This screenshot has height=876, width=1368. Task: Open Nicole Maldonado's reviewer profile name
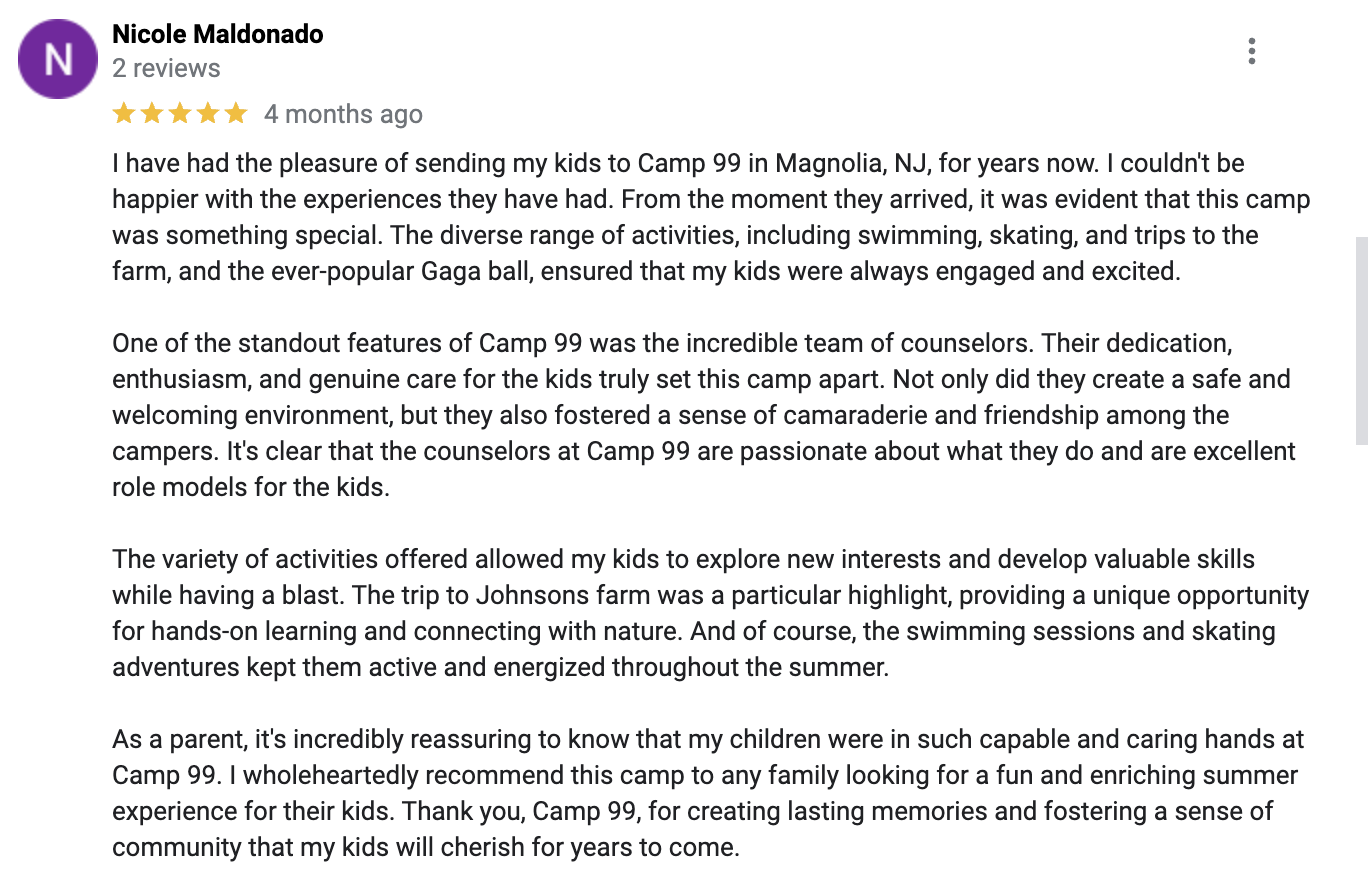218,34
